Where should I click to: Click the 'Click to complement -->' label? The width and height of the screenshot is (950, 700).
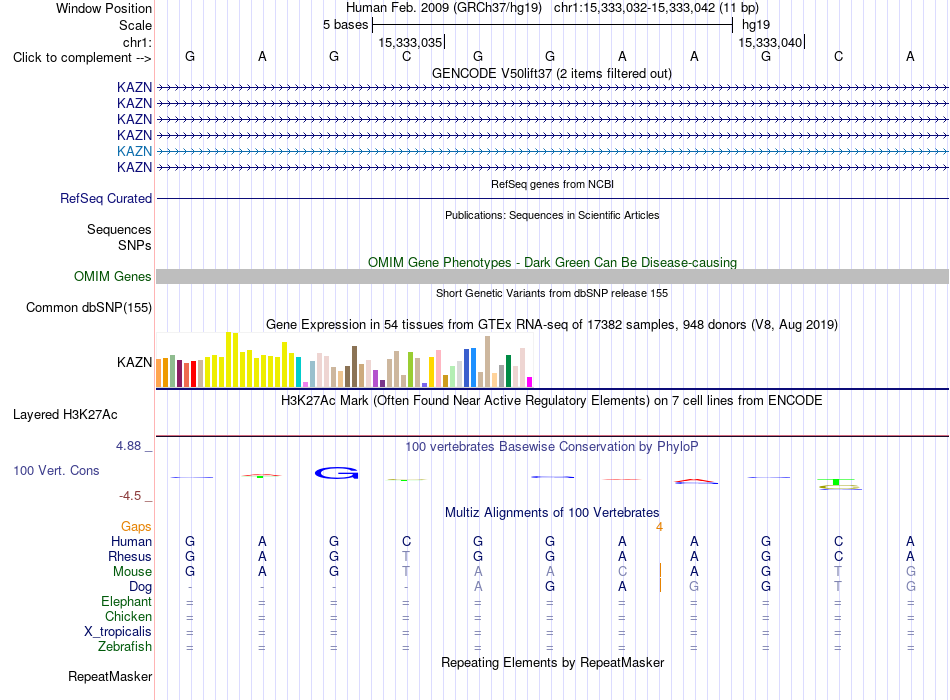(x=82, y=58)
